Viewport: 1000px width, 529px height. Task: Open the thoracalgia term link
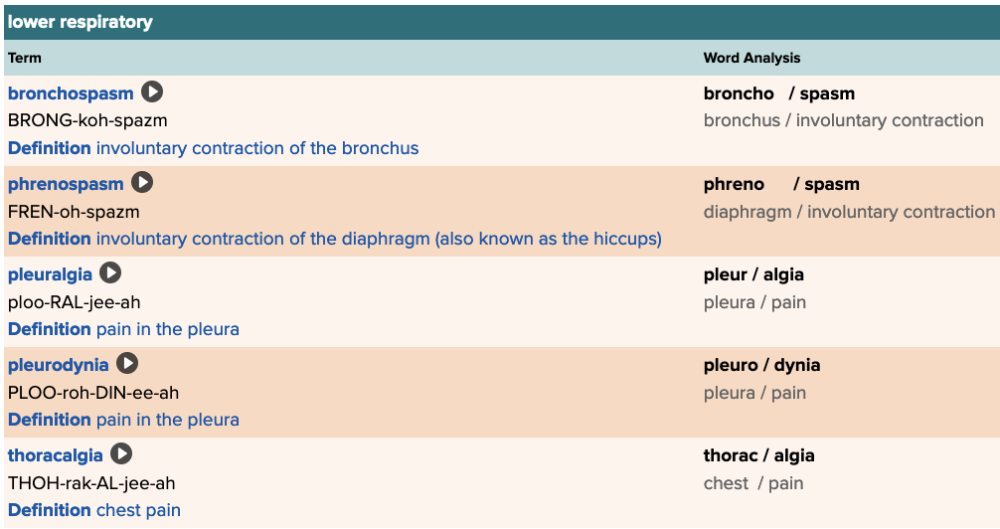point(55,455)
